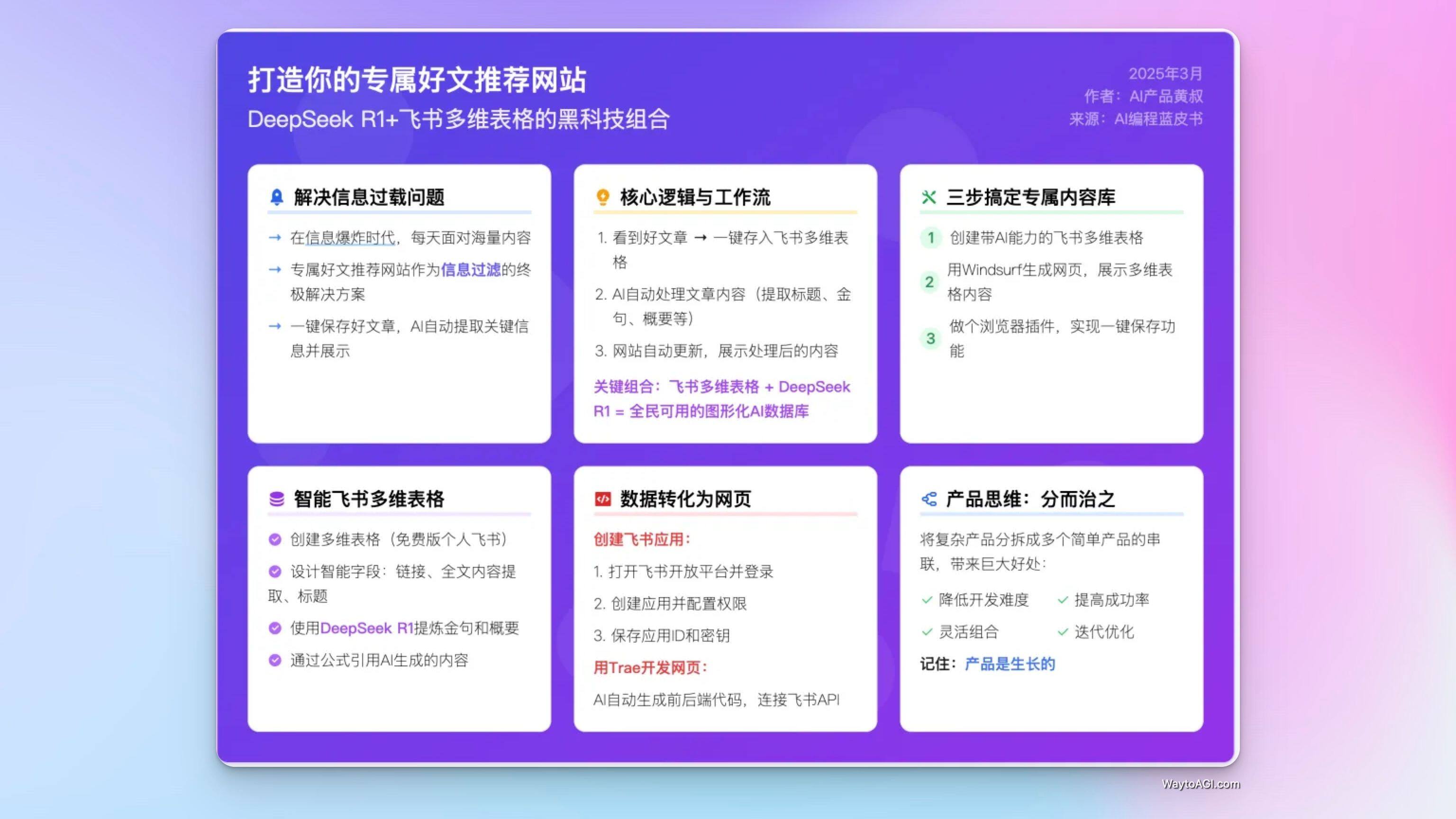Click green step badge 3 beside 做个浏览器插件
This screenshot has height=819, width=1456.
(x=930, y=338)
